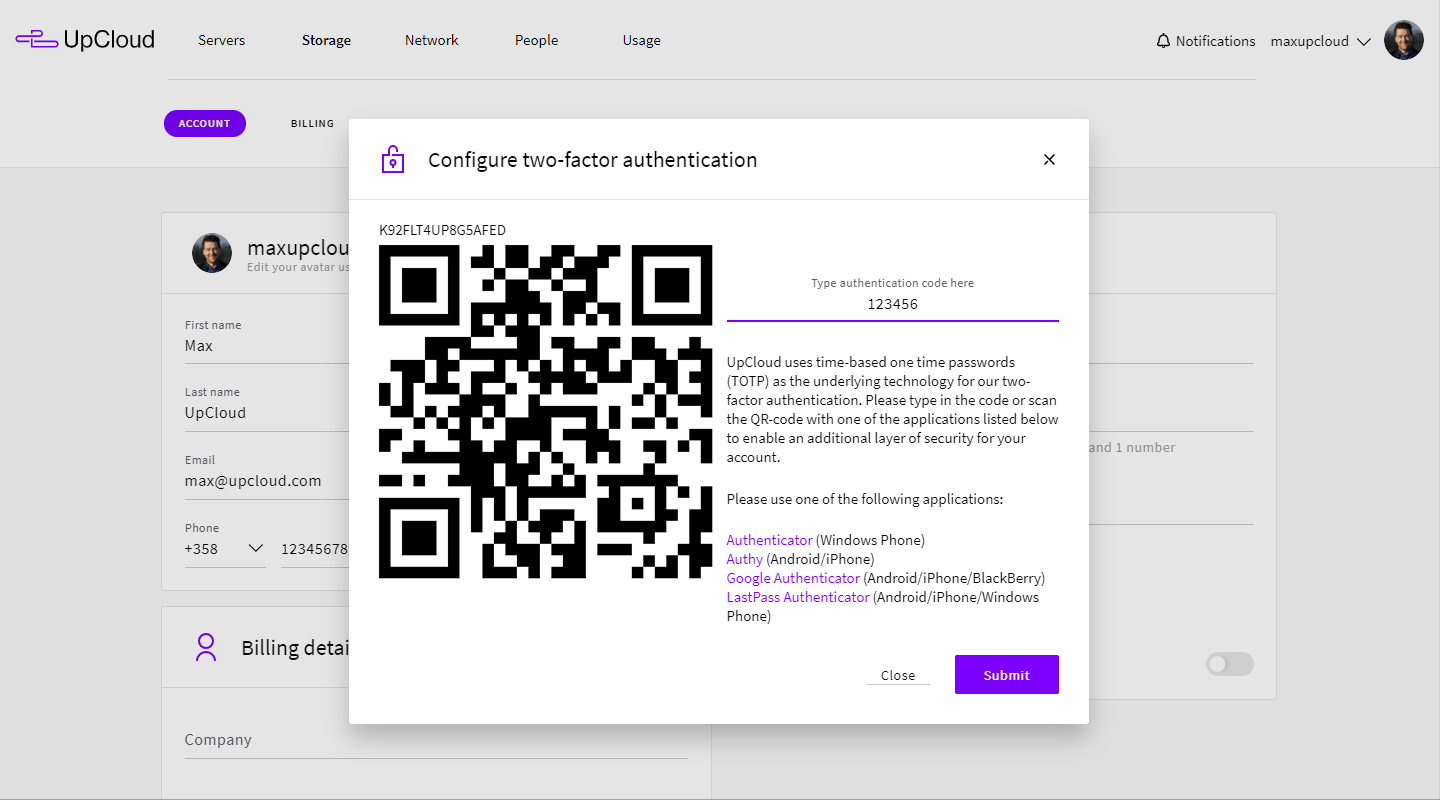Click the secret key K92FLT4UP8G5AFED text
Screen dimensions: 1440x800
(x=442, y=230)
